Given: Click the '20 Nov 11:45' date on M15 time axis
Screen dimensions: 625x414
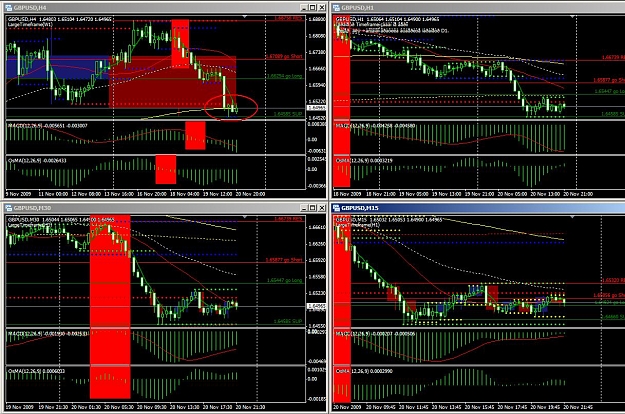Looking at the screenshot, I should tap(414, 407).
